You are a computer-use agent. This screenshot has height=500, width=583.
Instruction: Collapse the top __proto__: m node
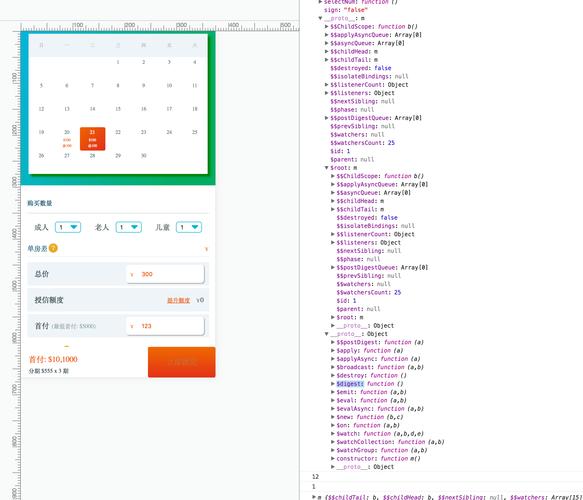coord(320,18)
